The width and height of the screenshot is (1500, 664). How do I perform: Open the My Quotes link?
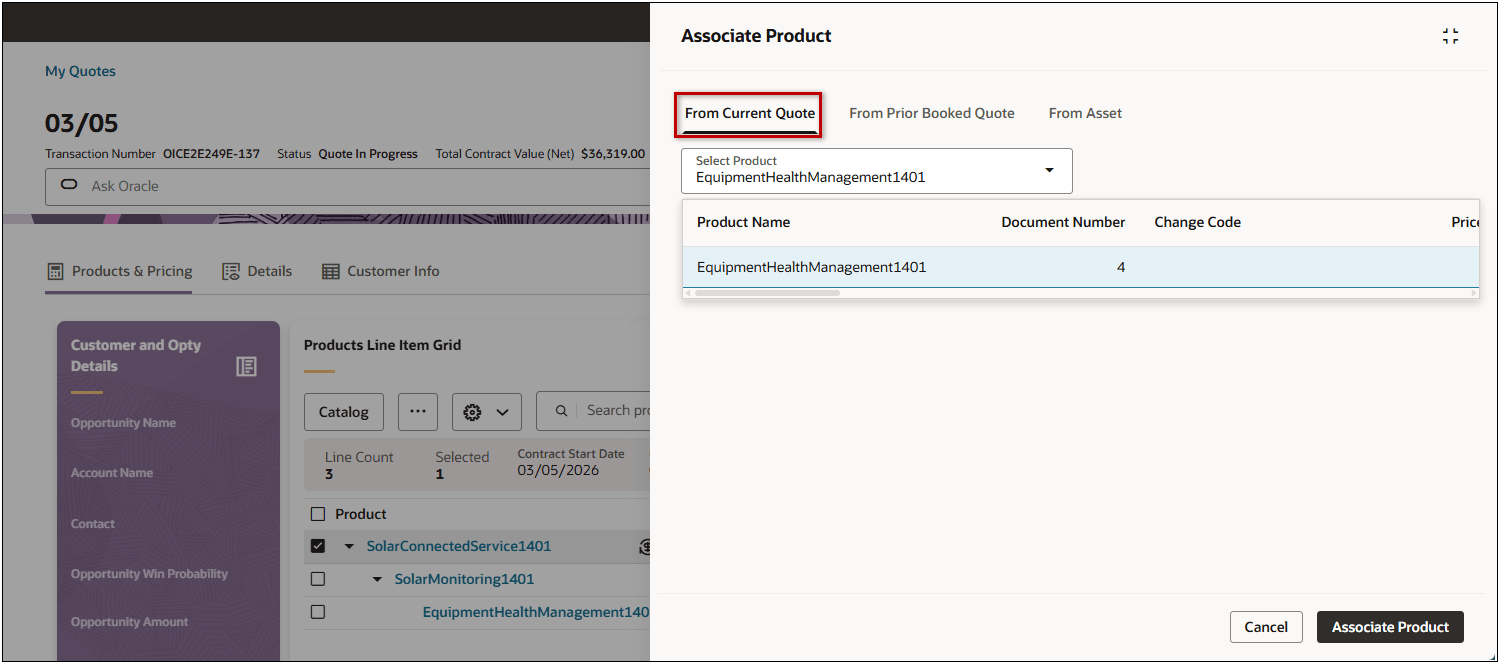click(80, 71)
